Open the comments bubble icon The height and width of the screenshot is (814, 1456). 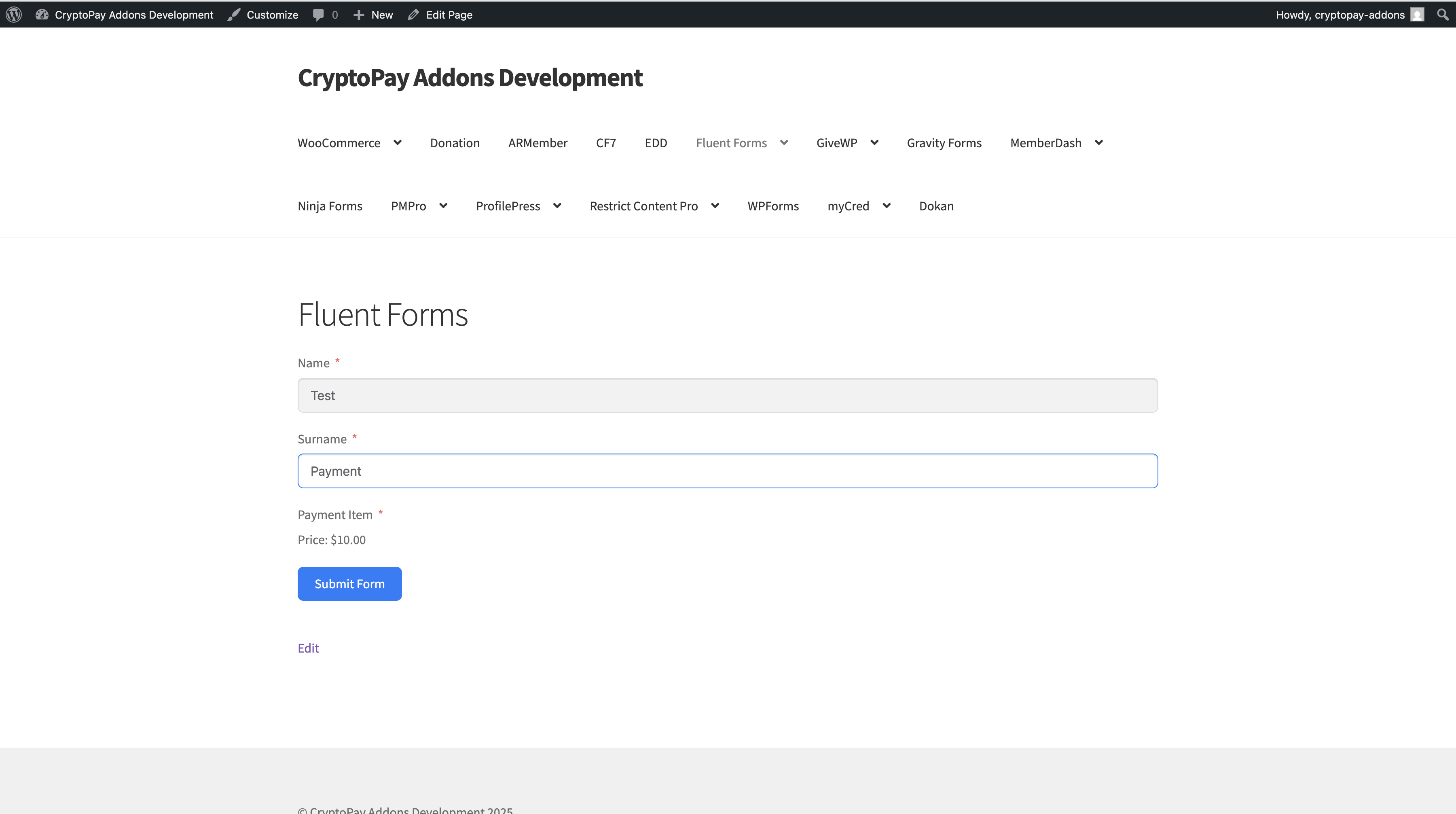coord(319,15)
